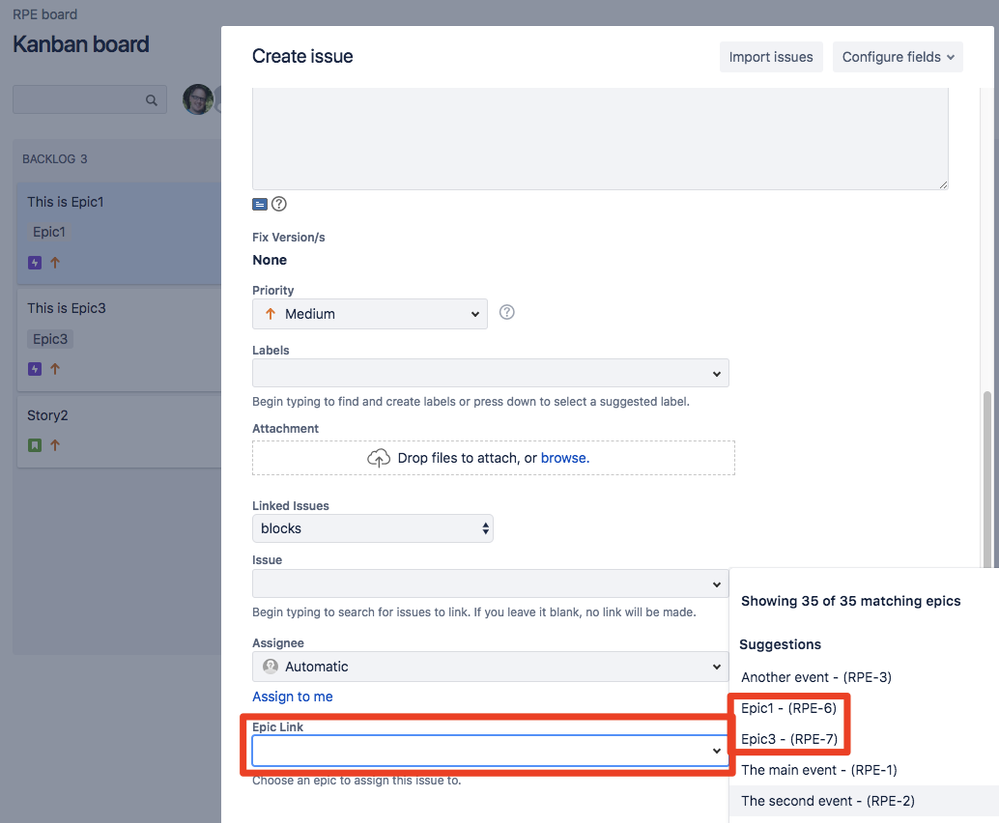The height and width of the screenshot is (823, 999).
Task: Select Another event - (RPE-3) suggestion
Action: [x=816, y=677]
